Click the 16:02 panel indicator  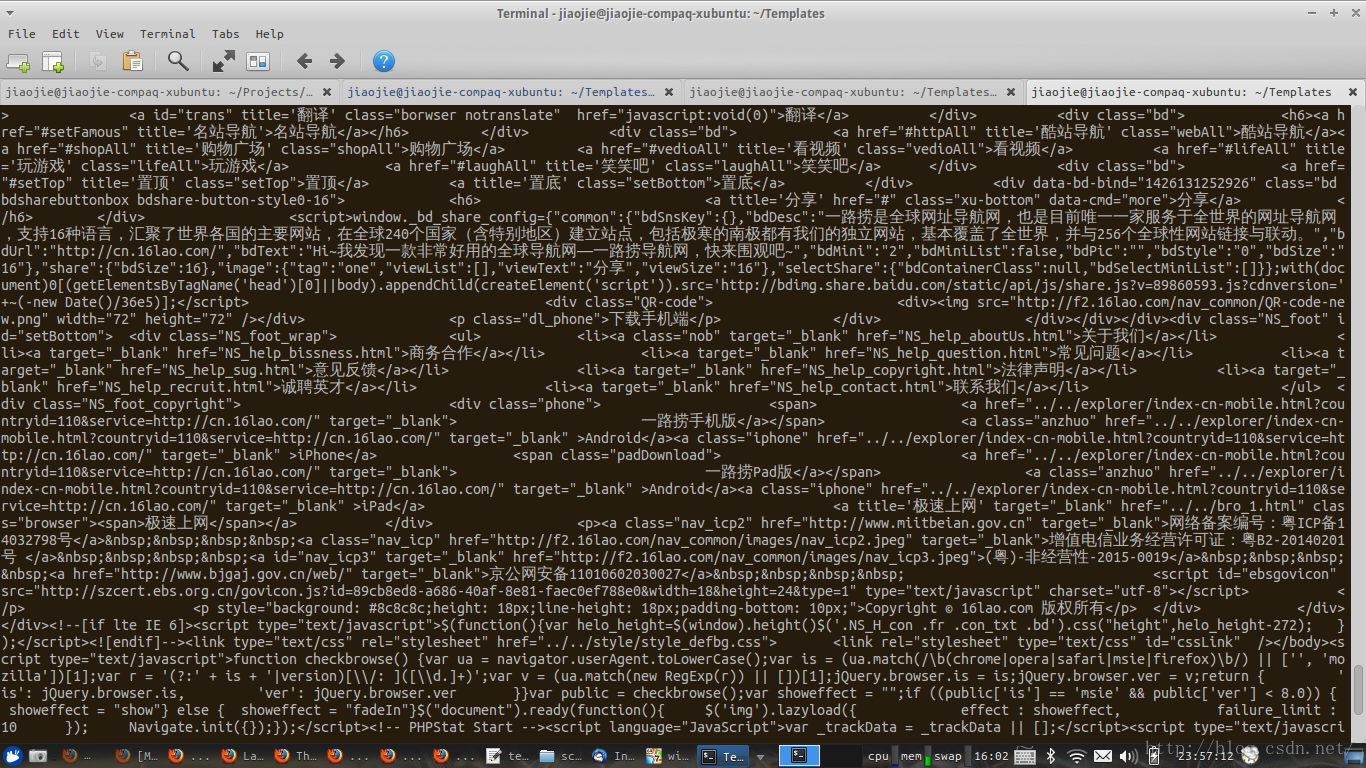pos(990,756)
